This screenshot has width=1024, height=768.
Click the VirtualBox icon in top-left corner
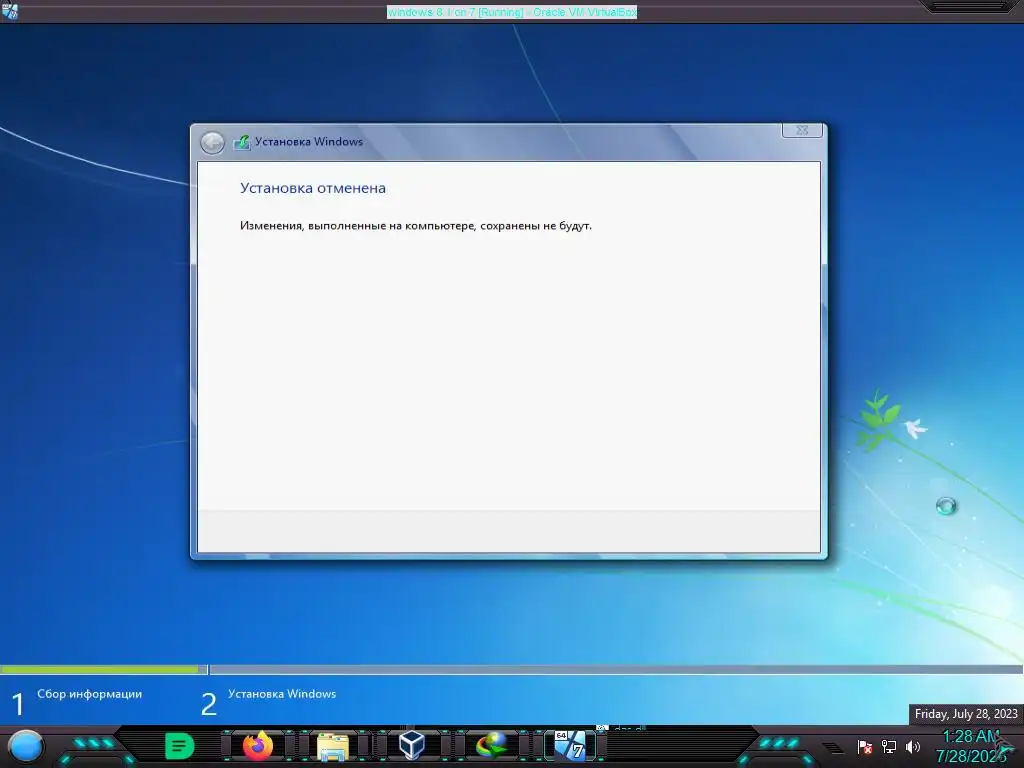(x=10, y=11)
